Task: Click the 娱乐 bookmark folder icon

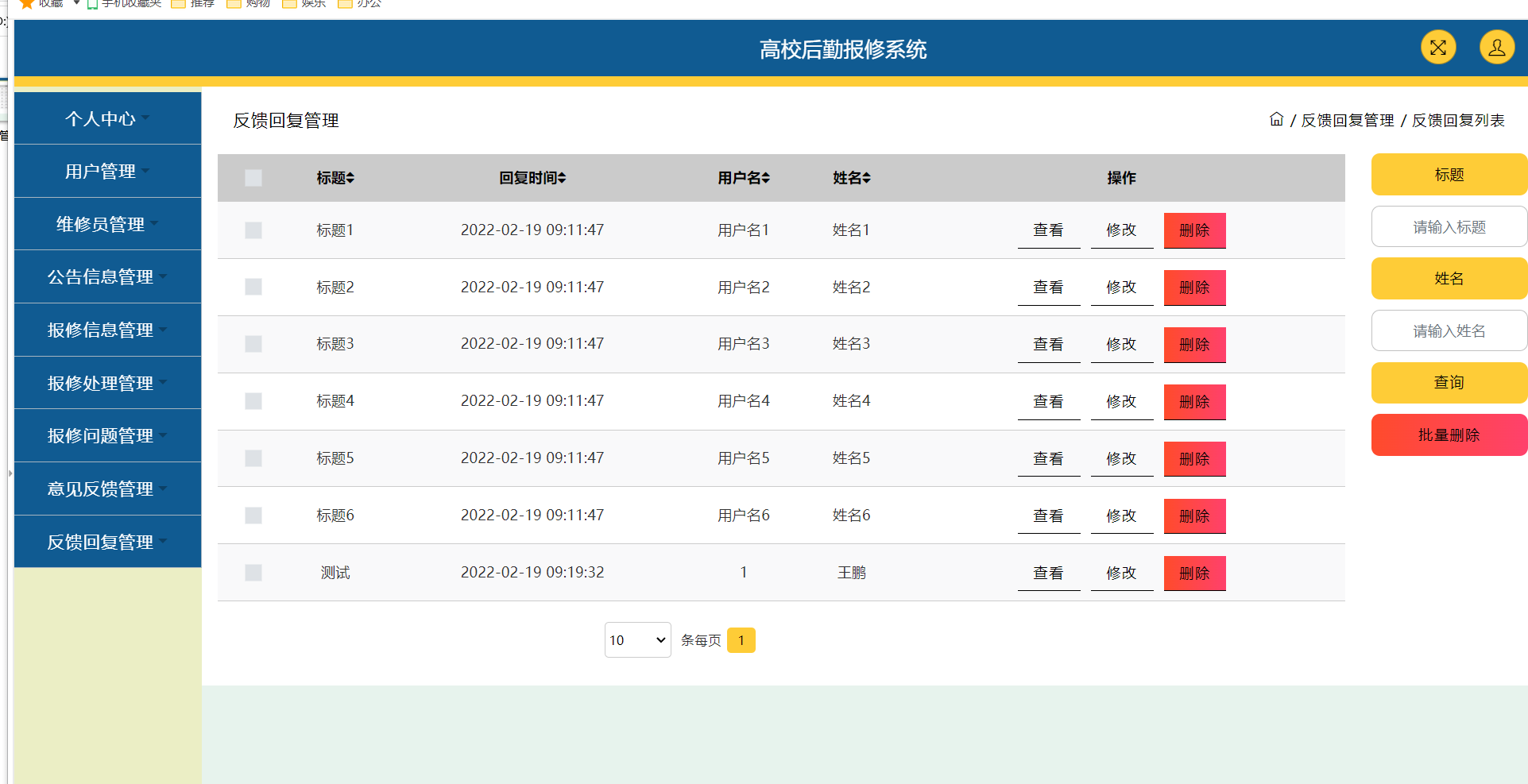Action: coord(289,4)
